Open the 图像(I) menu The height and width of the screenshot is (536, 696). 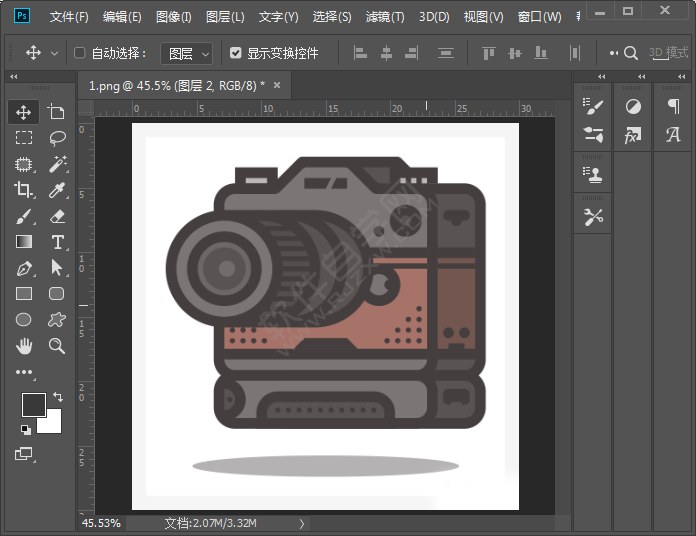click(174, 17)
